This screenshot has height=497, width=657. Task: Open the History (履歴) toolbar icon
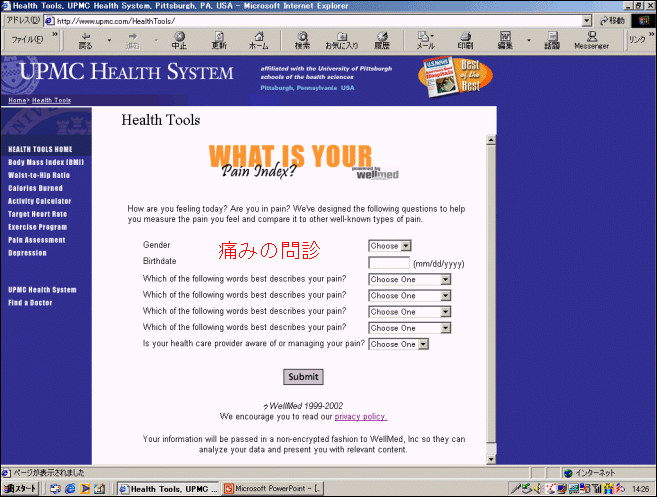(x=382, y=39)
